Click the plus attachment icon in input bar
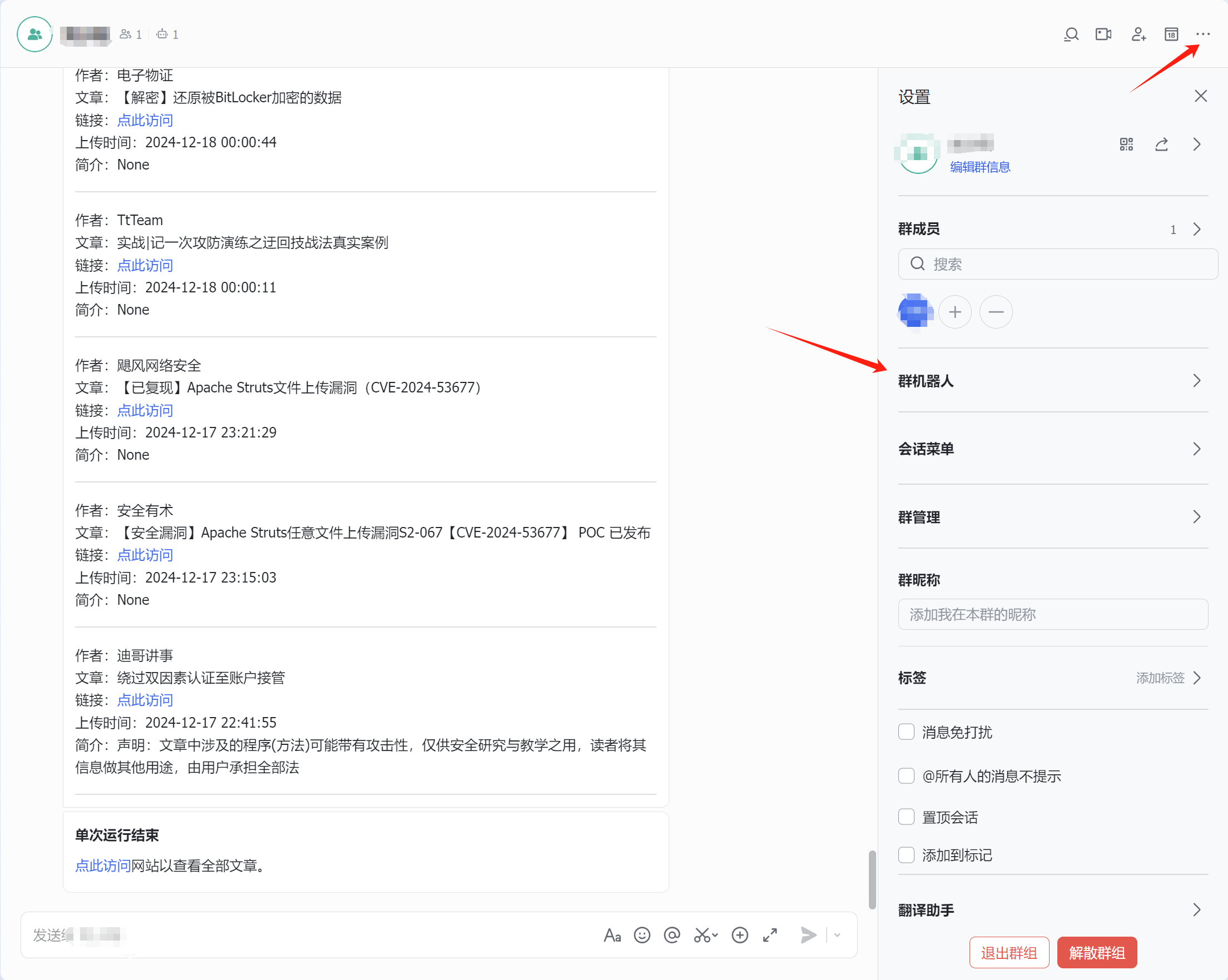Image resolution: width=1228 pixels, height=980 pixels. 740,935
